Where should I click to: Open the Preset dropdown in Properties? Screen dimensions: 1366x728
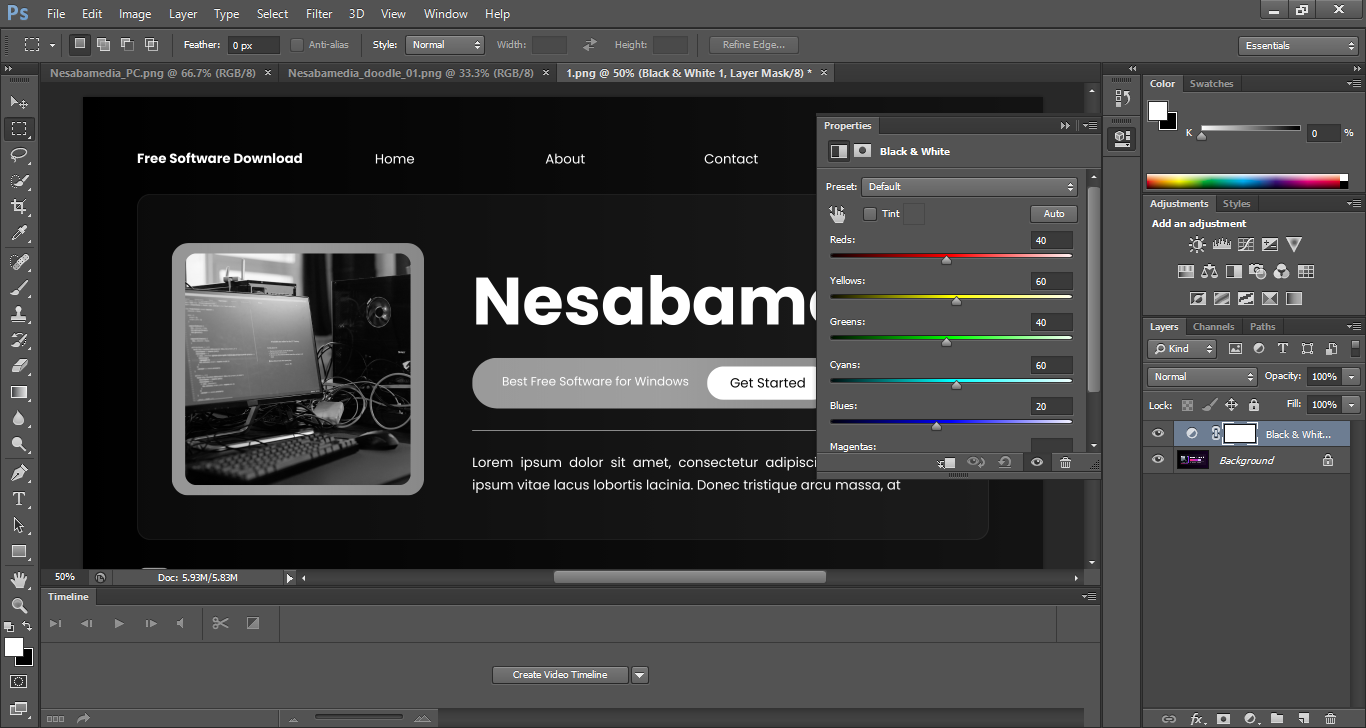point(969,187)
